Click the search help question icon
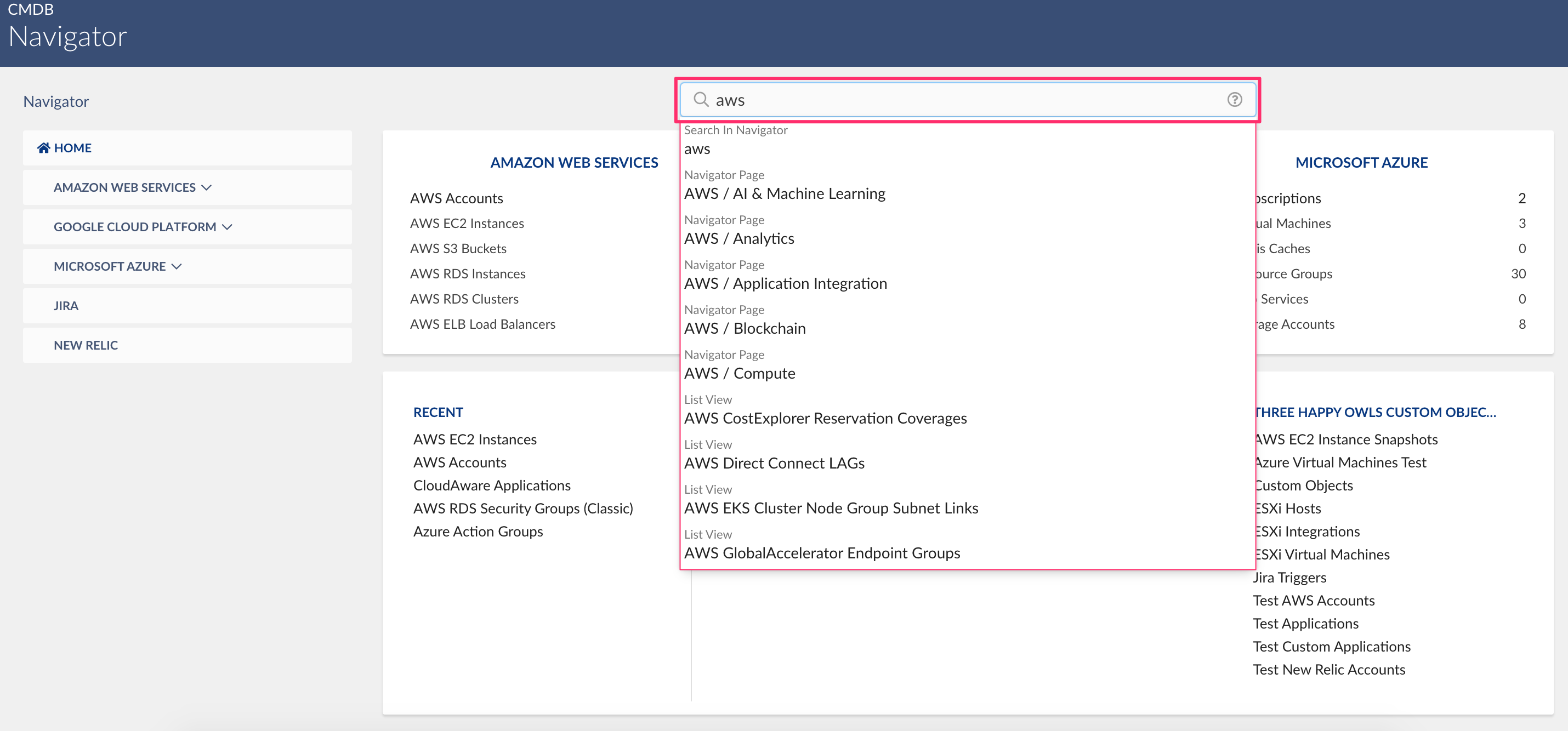Screen dimensions: 1568x731 click(x=1234, y=99)
